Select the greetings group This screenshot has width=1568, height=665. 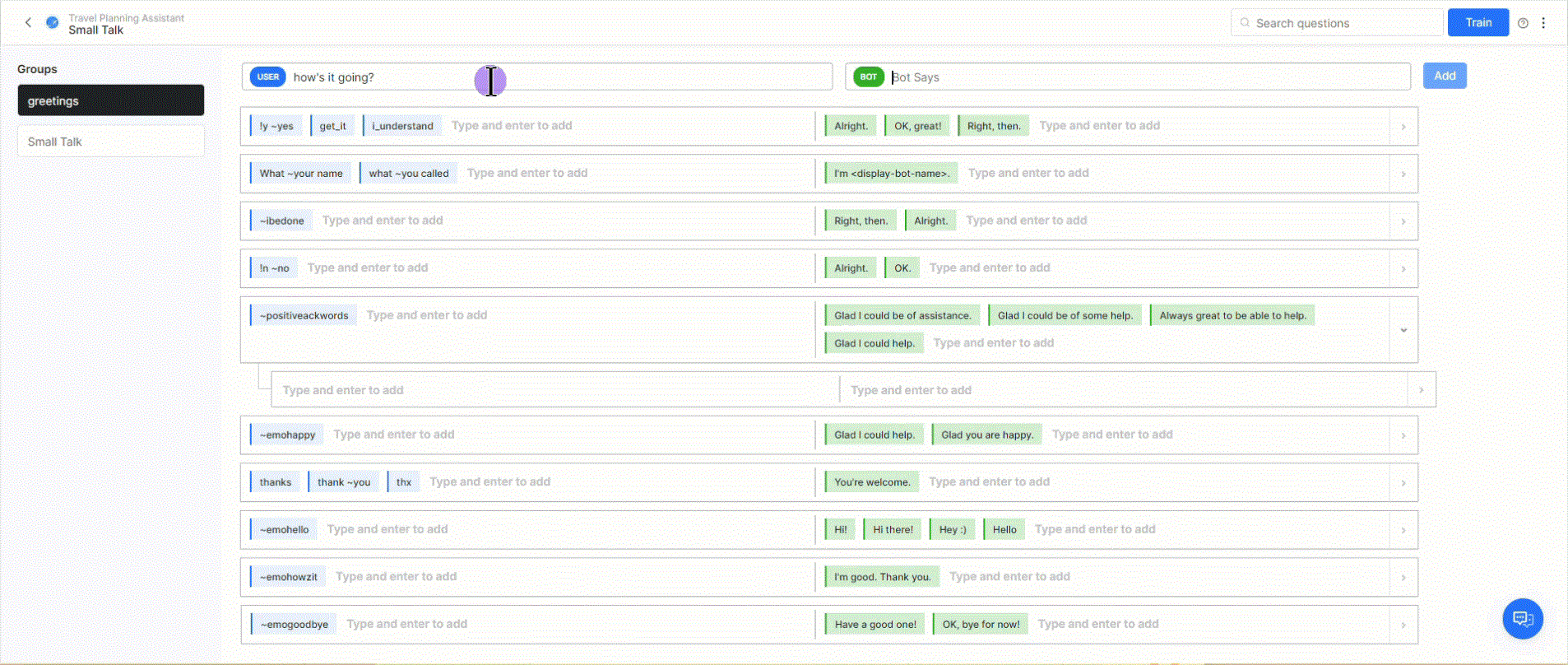(110, 100)
